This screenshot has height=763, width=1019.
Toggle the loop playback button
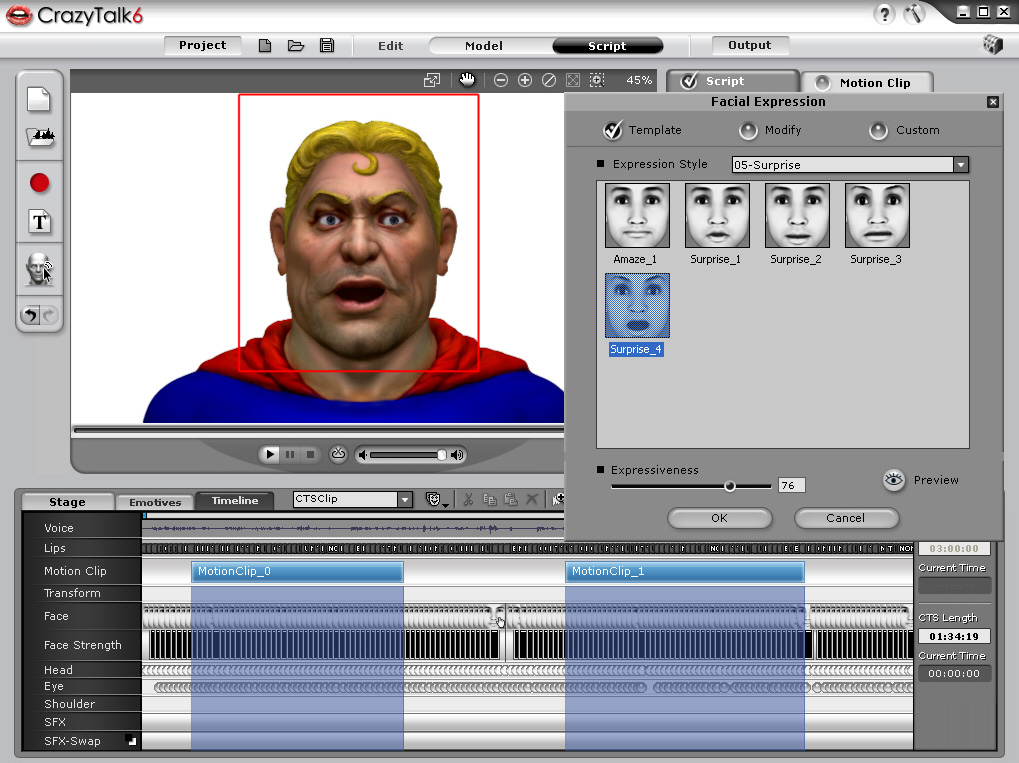[338, 454]
